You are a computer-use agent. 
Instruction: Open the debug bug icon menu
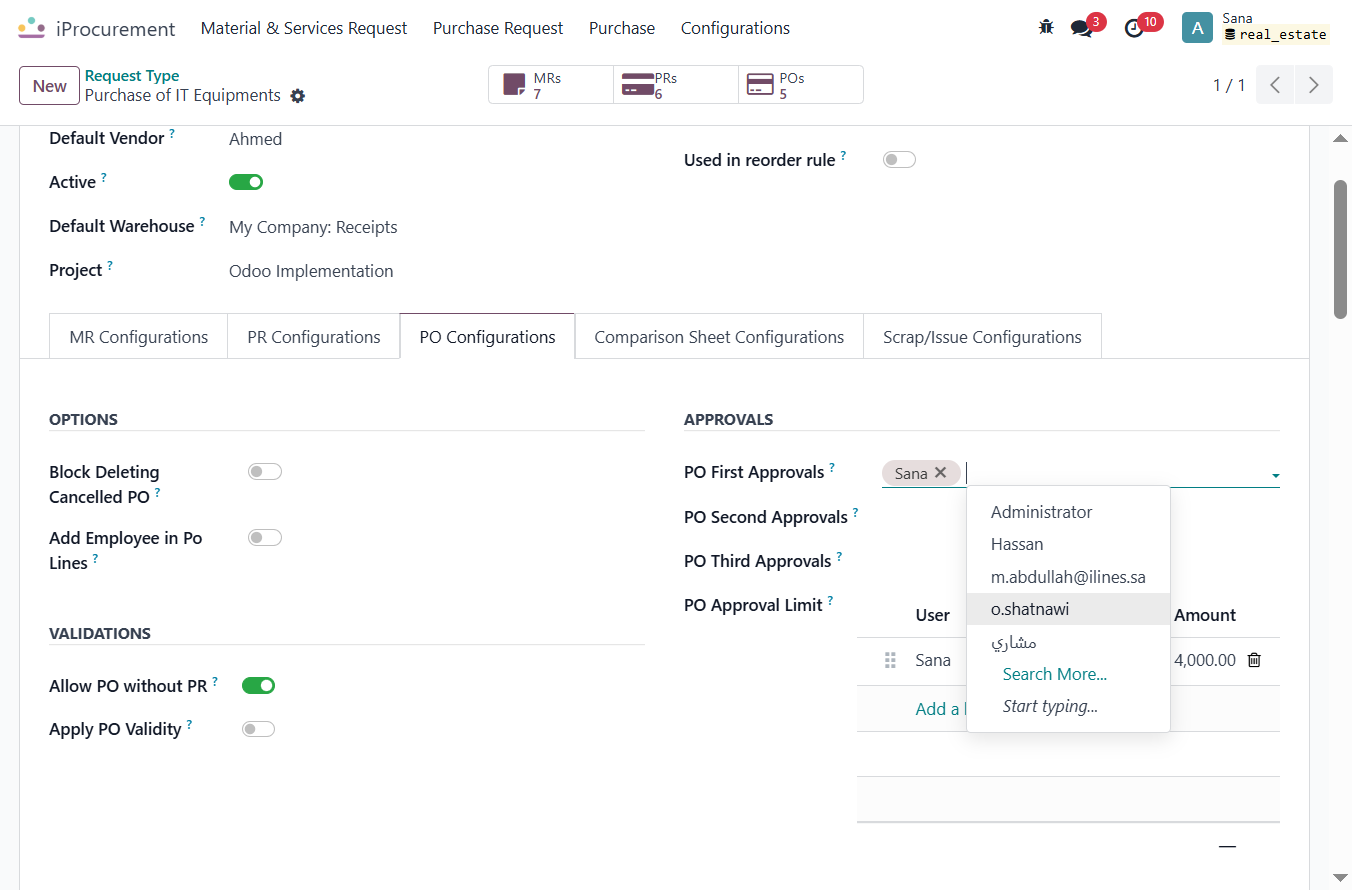coord(1046,28)
